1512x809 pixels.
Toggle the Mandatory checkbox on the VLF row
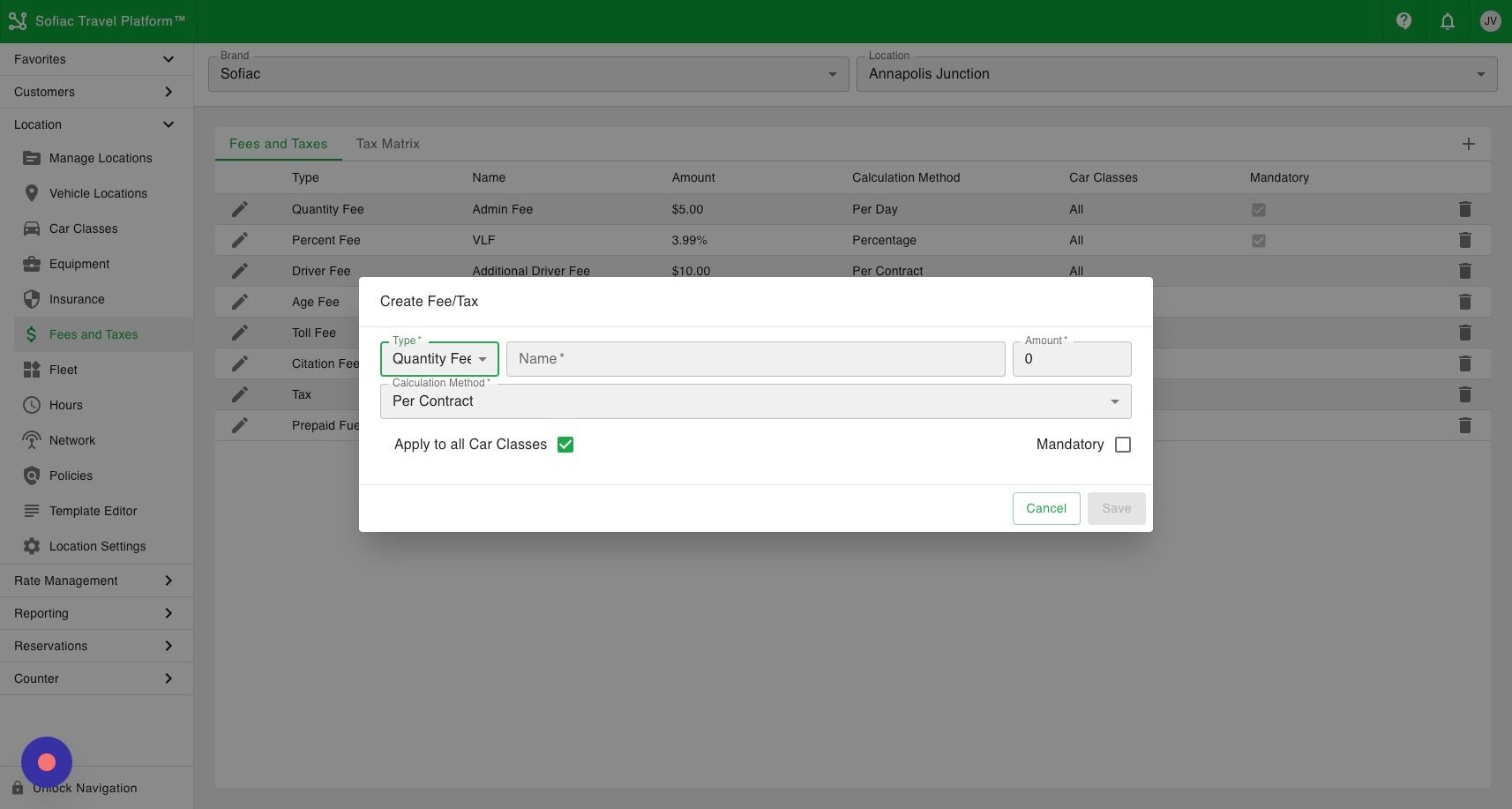(x=1259, y=240)
